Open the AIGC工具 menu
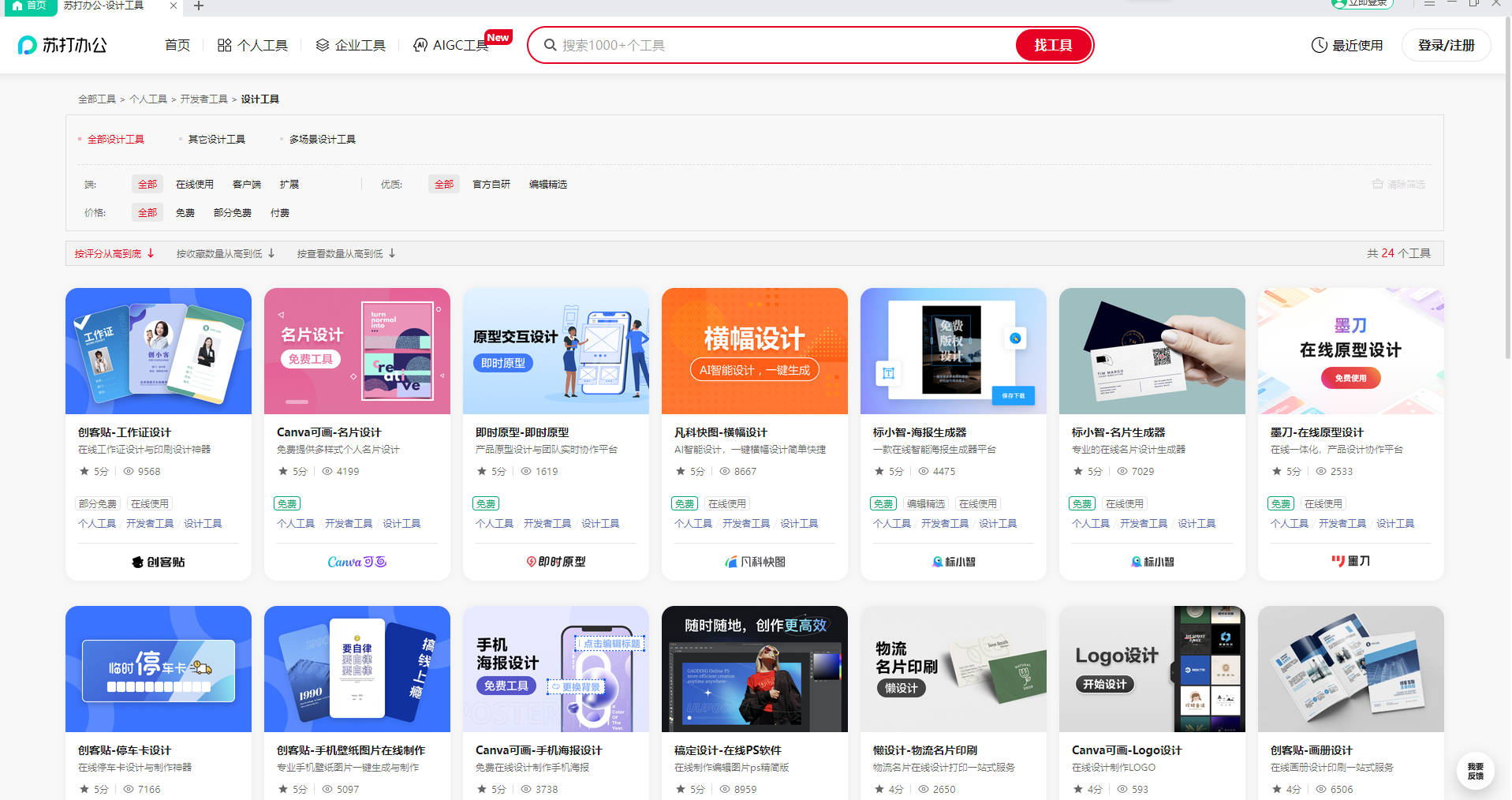Viewport: 1512px width, 800px height. (451, 45)
